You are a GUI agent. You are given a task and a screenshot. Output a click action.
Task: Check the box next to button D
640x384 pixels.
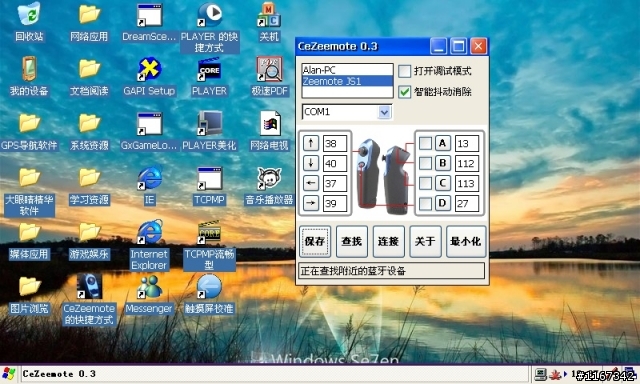coord(425,203)
